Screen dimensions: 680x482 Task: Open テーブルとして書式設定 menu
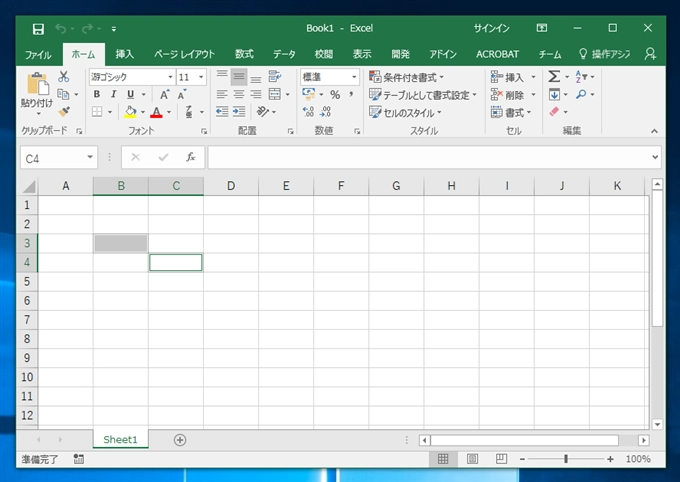[x=423, y=95]
